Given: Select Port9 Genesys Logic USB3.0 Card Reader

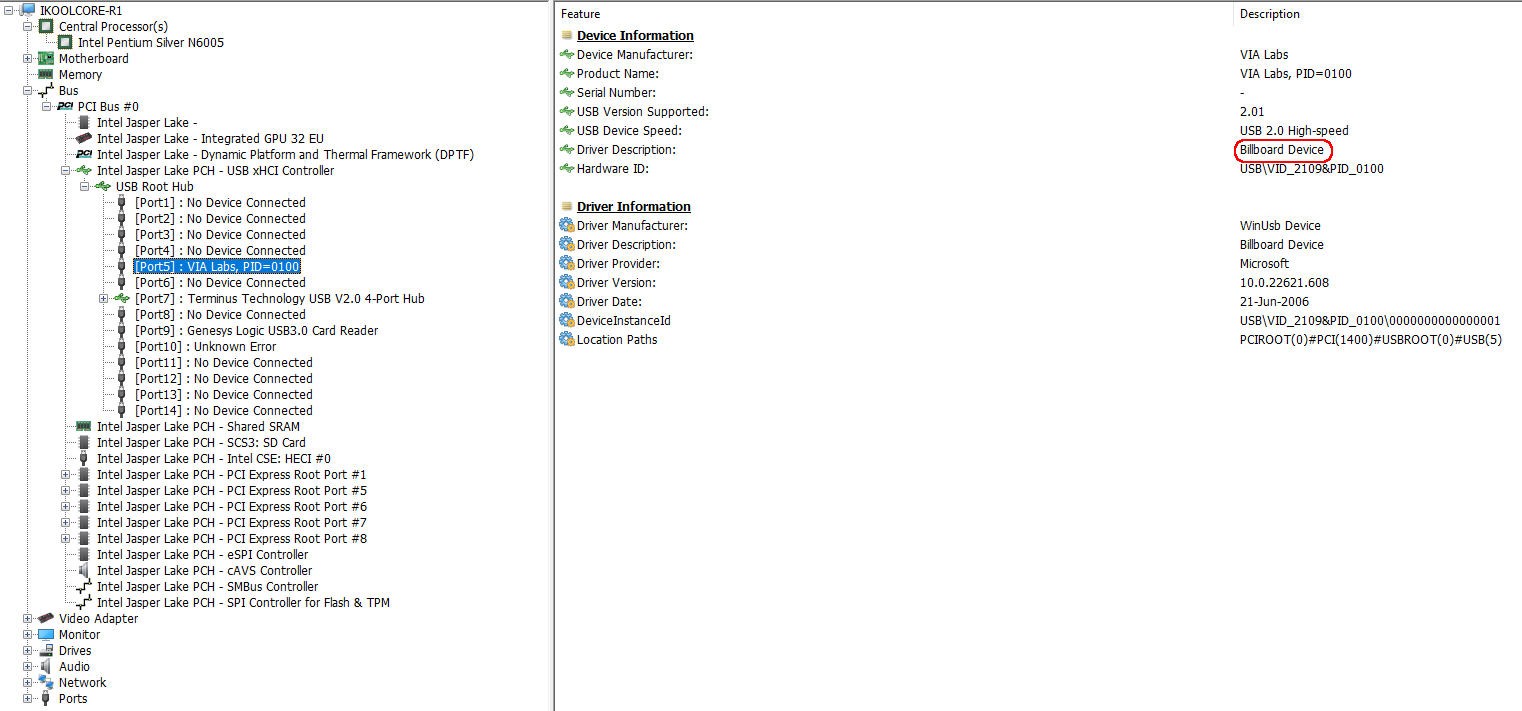Looking at the screenshot, I should coord(256,330).
